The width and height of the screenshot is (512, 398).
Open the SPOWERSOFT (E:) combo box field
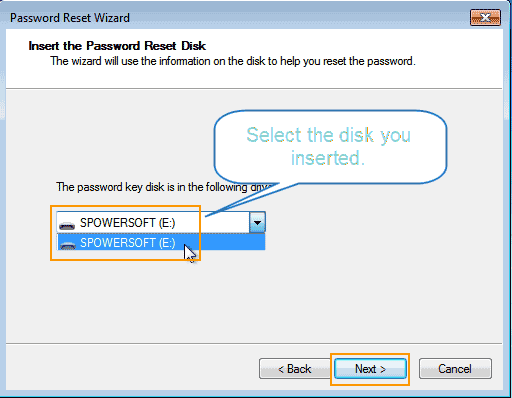[153, 222]
